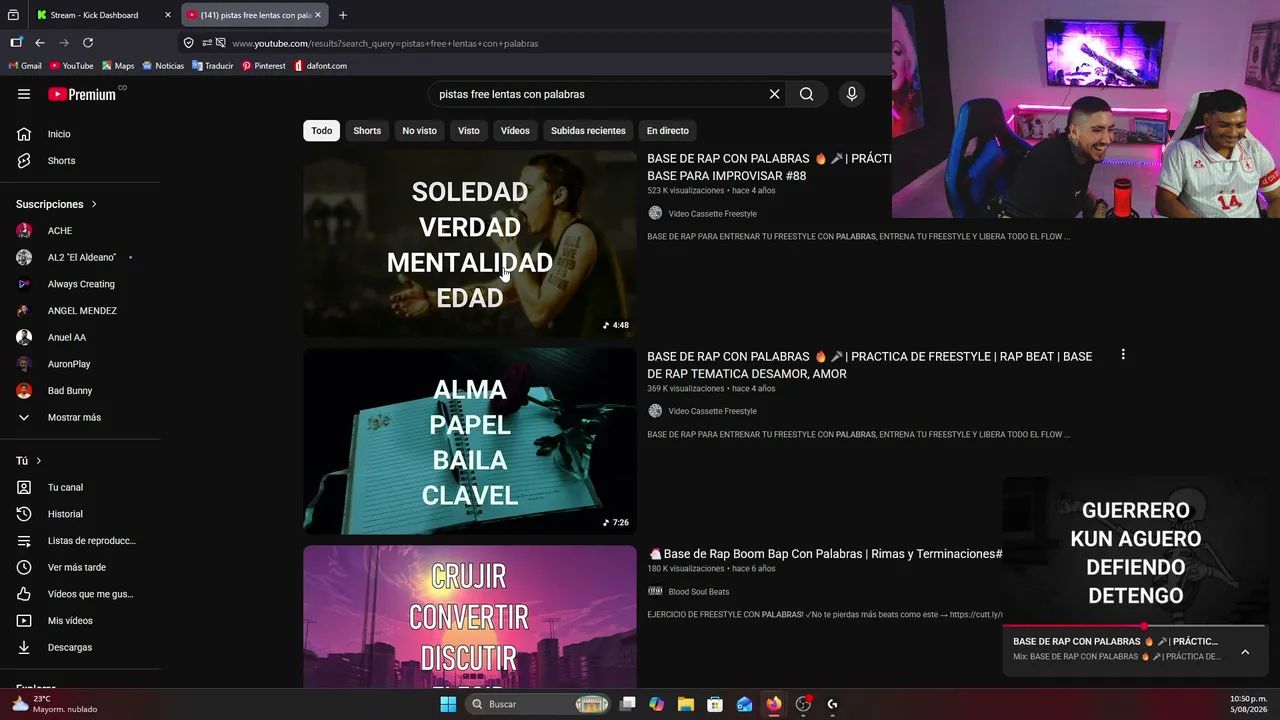Switch to Stream - Kick Dashboard tab

102,15
